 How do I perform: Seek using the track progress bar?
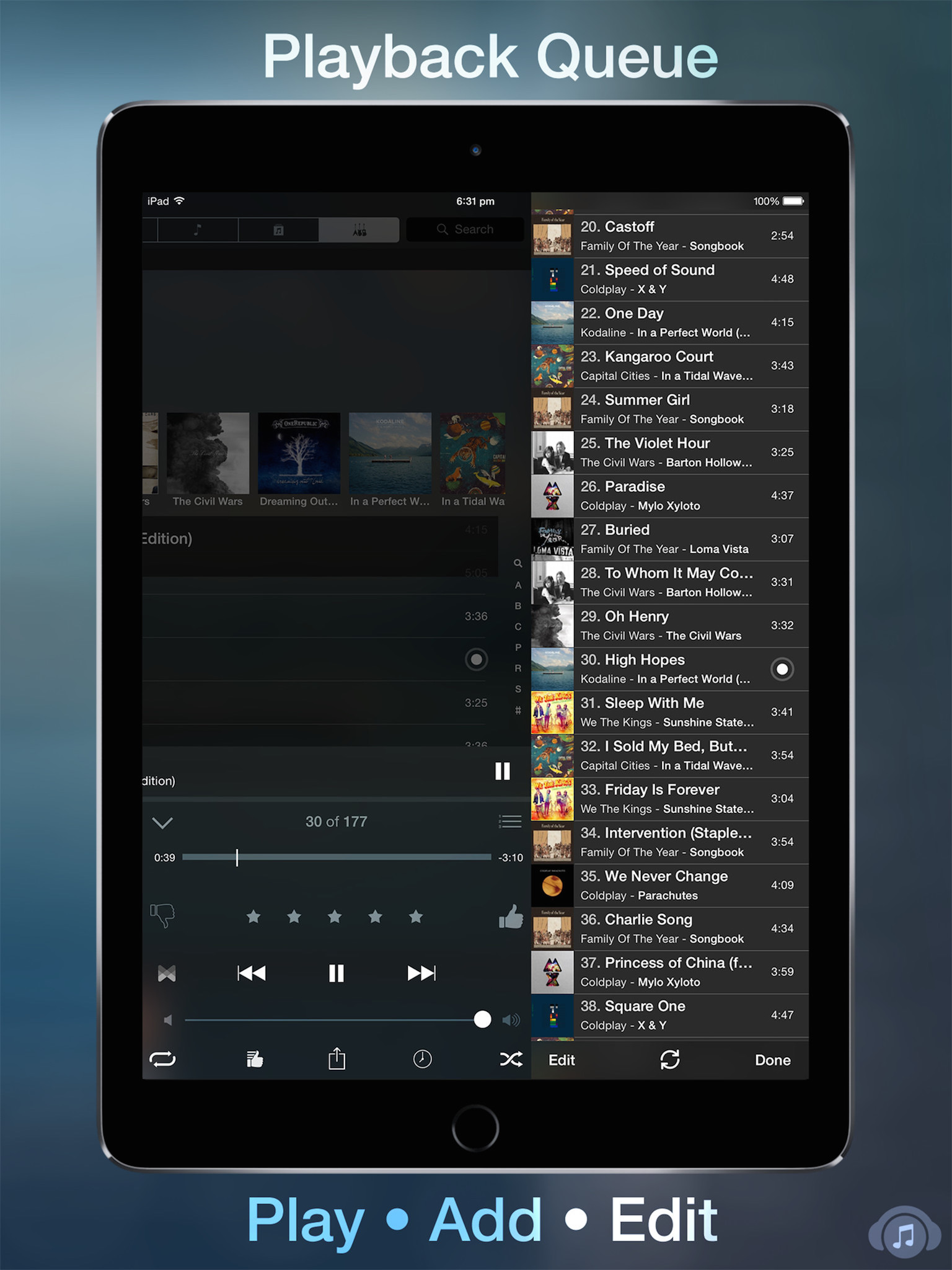pos(337,857)
